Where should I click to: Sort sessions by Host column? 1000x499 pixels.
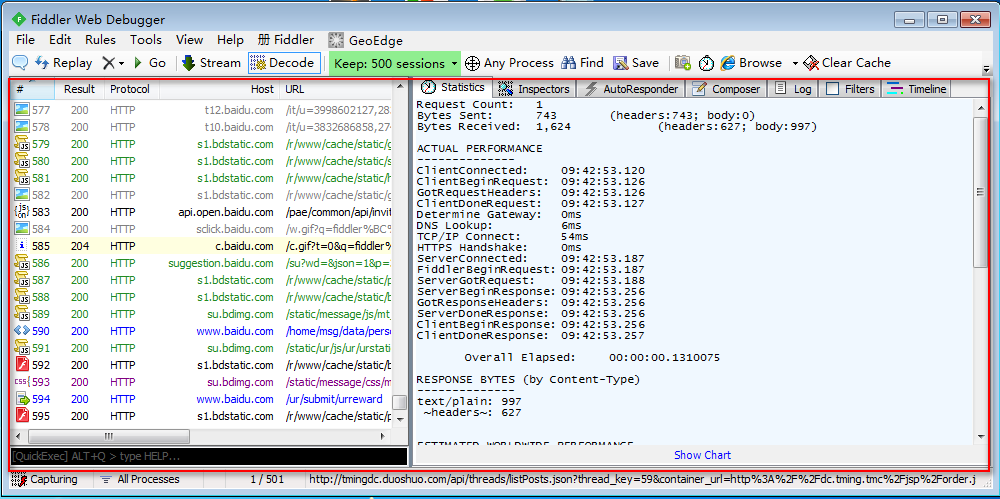(218, 89)
